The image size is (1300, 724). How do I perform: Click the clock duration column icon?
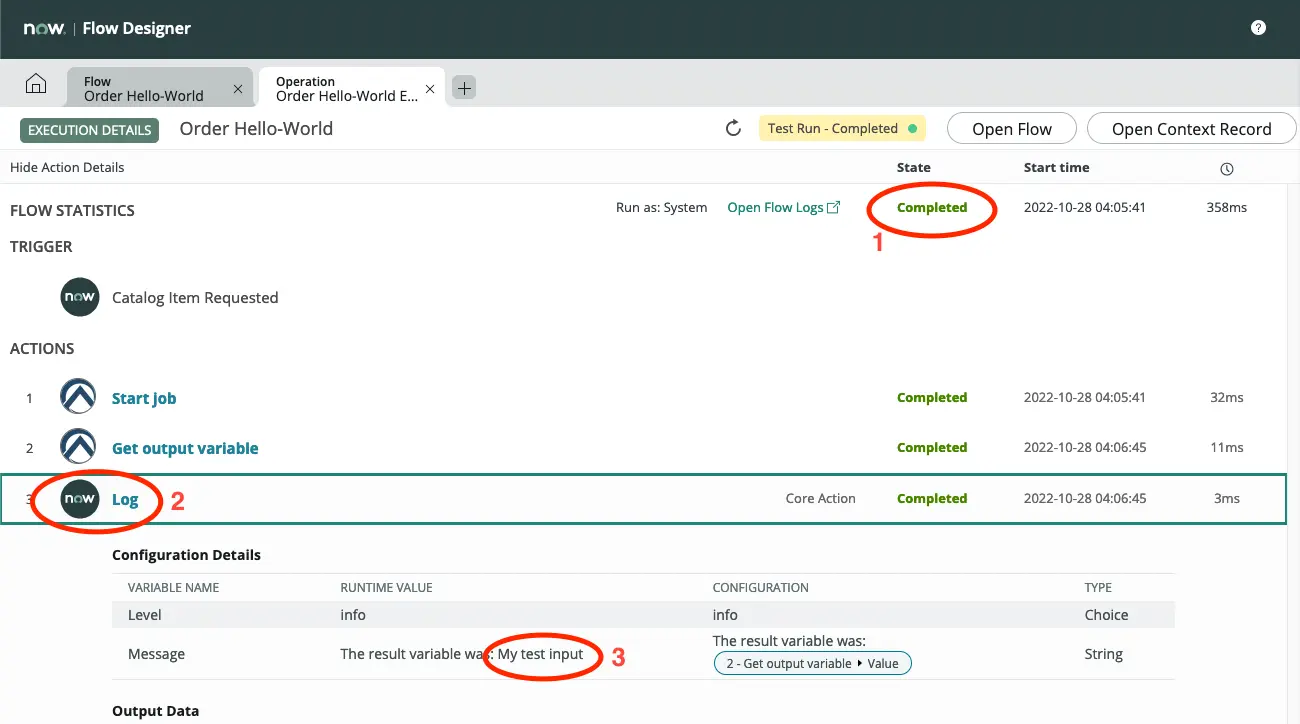pyautogui.click(x=1227, y=168)
